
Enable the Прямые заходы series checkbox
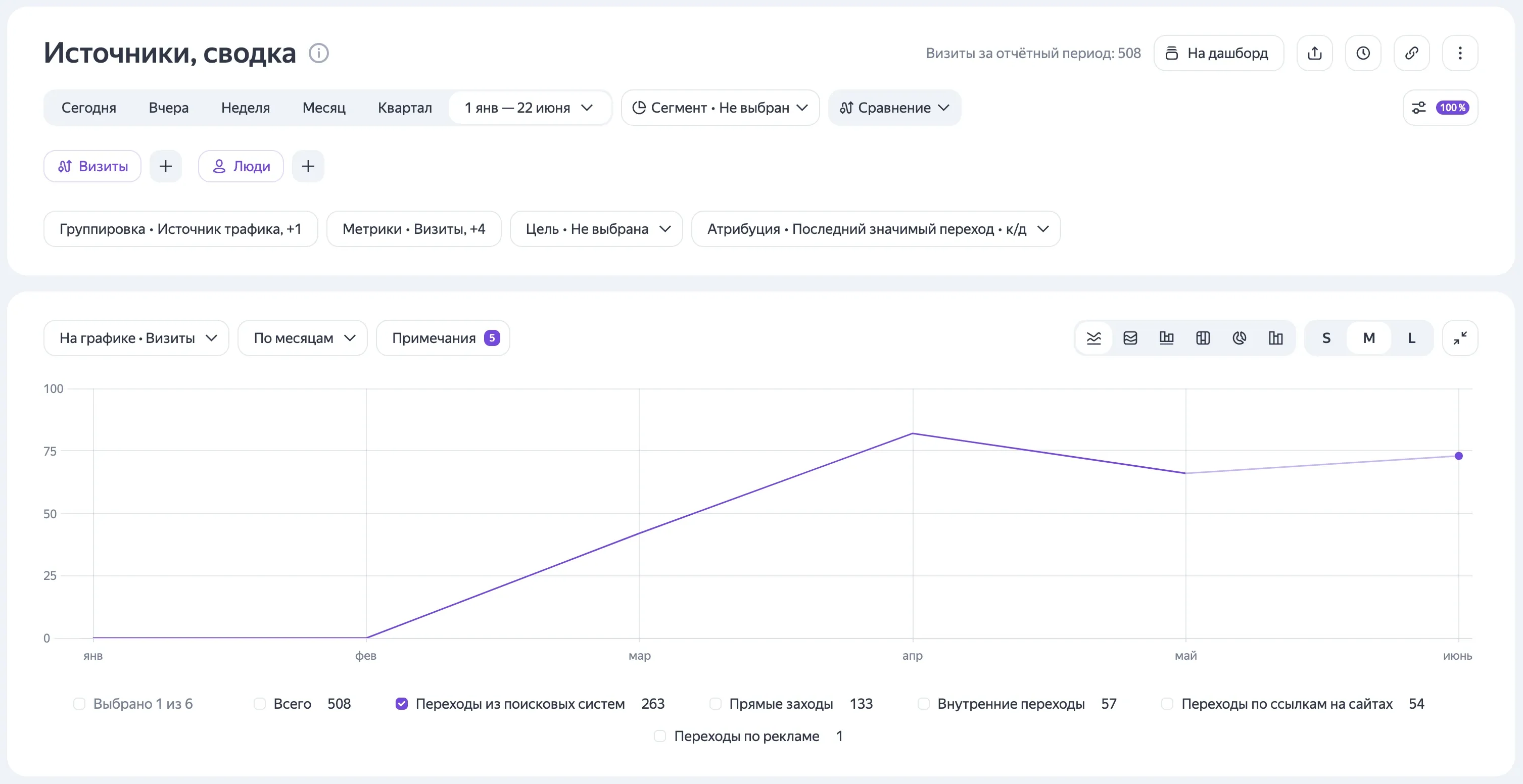[x=716, y=704]
